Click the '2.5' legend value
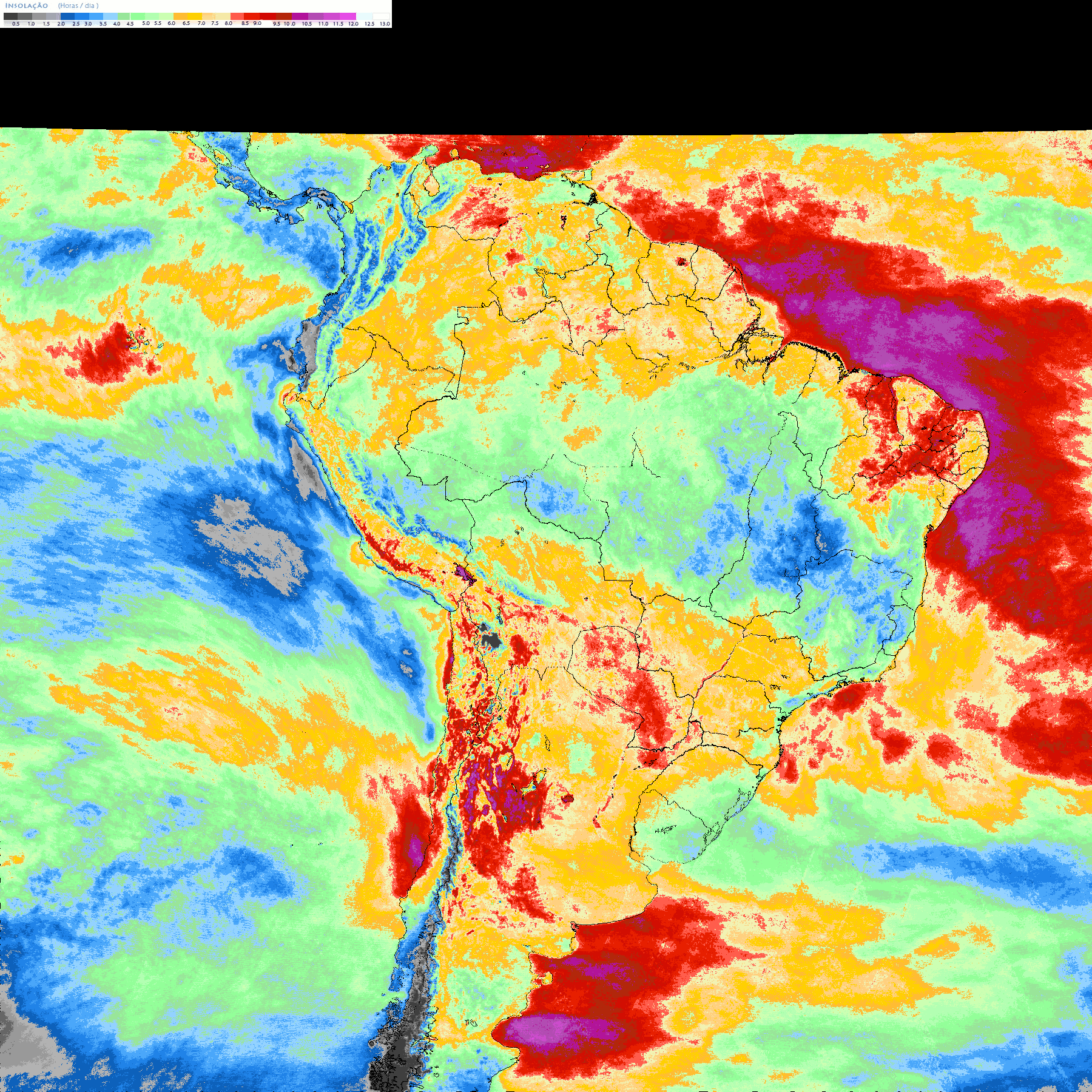This screenshot has width=1092, height=1092. pyautogui.click(x=76, y=24)
